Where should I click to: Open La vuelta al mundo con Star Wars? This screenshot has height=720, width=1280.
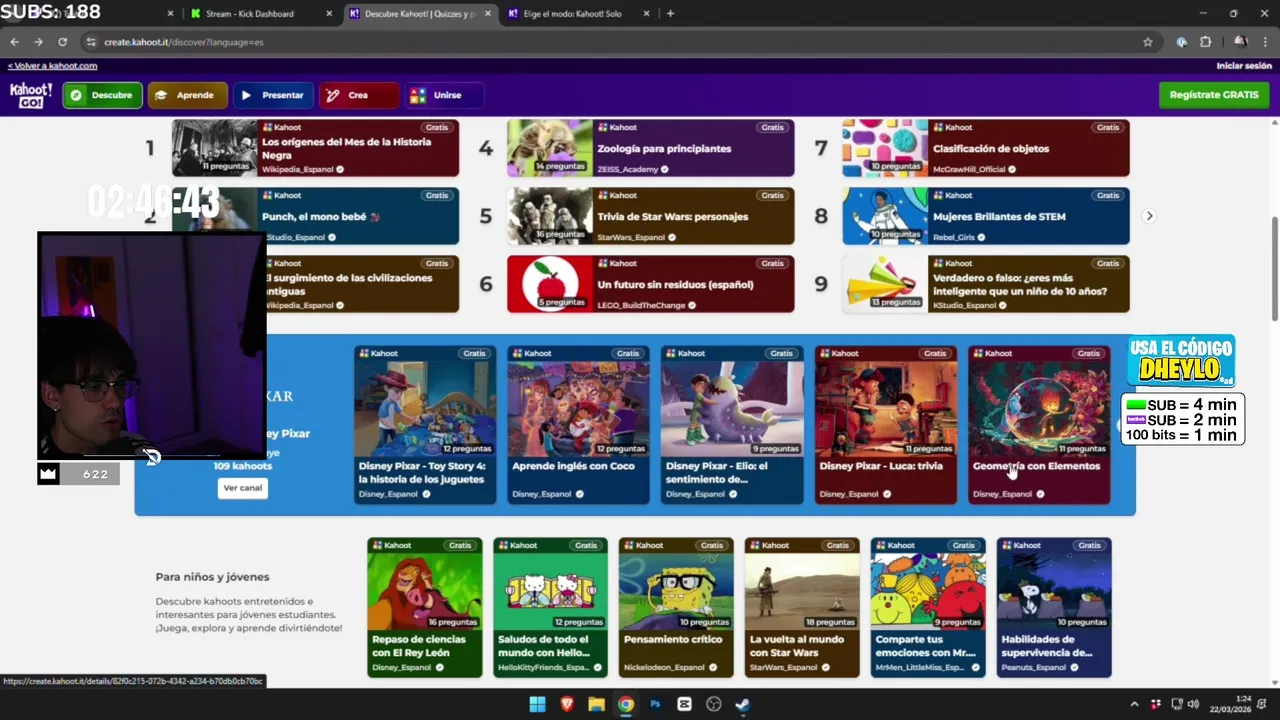click(x=802, y=608)
